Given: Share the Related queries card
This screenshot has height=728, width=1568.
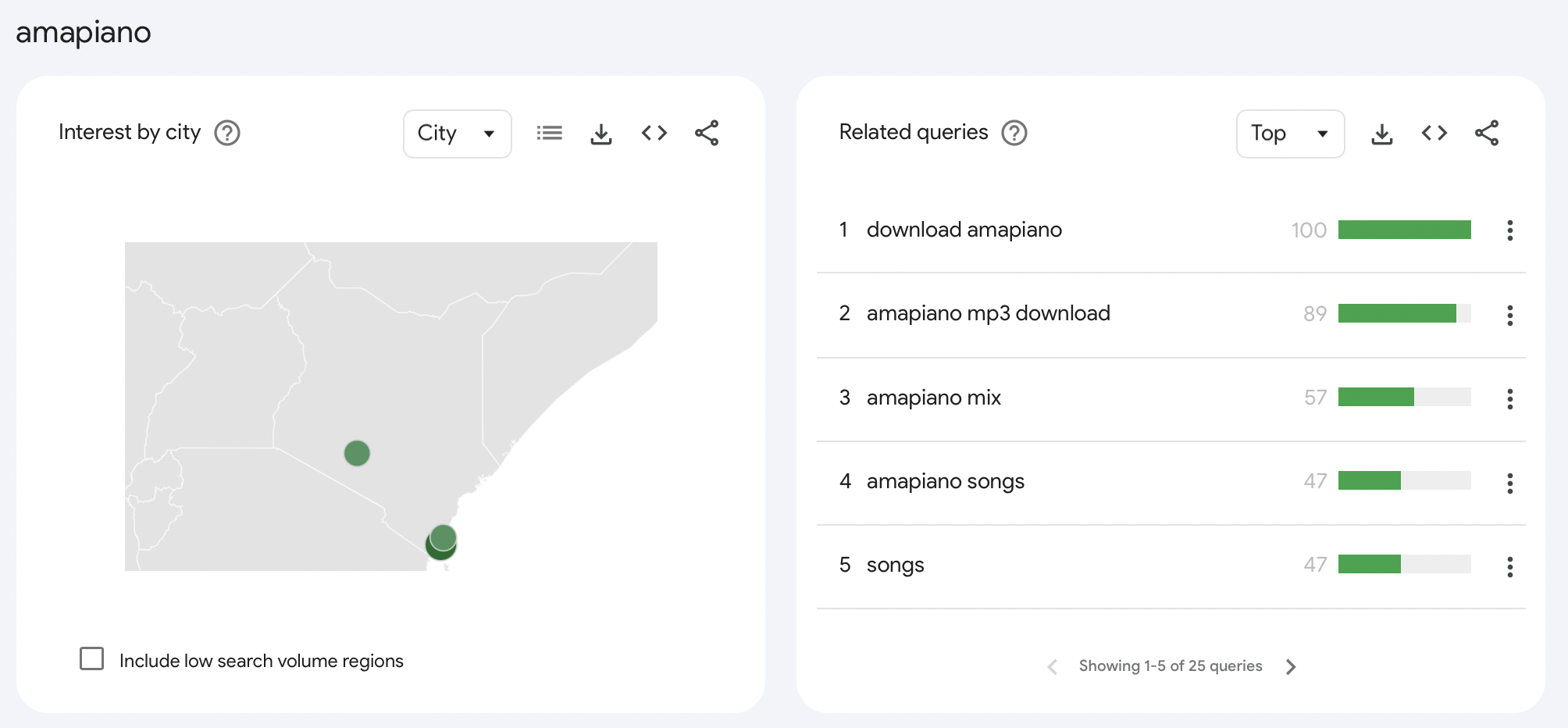Looking at the screenshot, I should (x=1487, y=134).
